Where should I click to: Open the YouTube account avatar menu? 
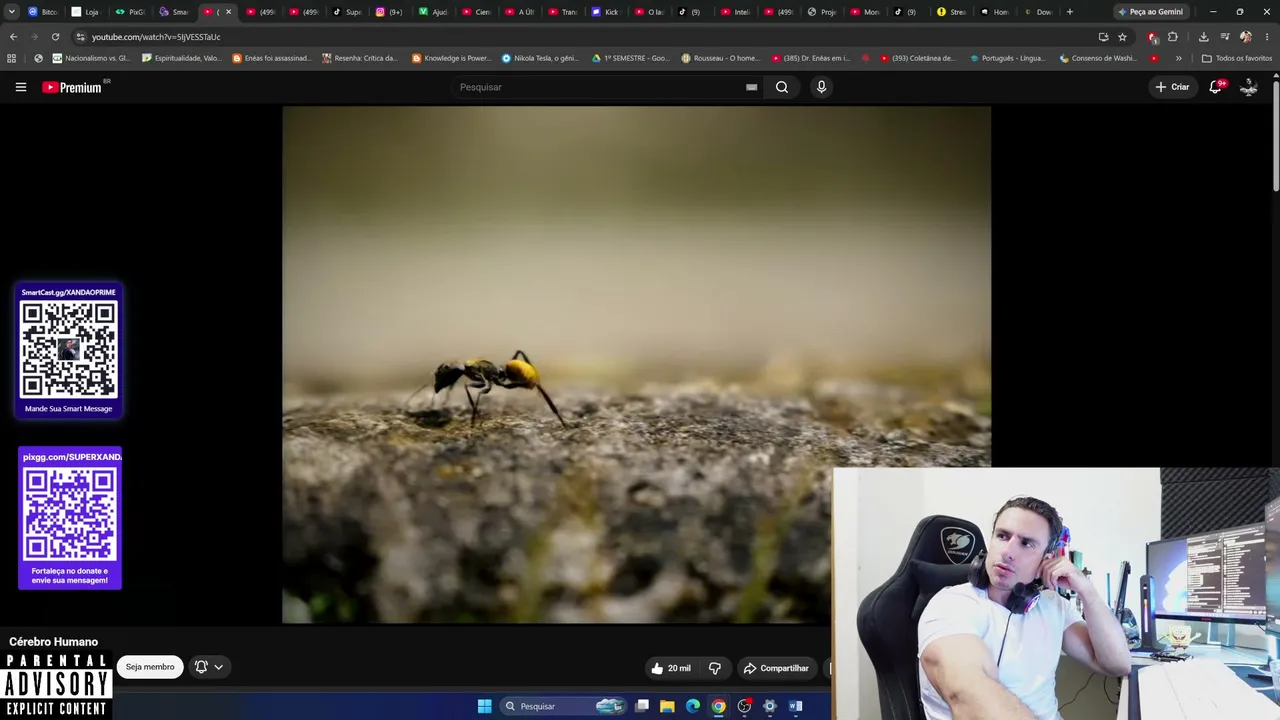pyautogui.click(x=1248, y=87)
